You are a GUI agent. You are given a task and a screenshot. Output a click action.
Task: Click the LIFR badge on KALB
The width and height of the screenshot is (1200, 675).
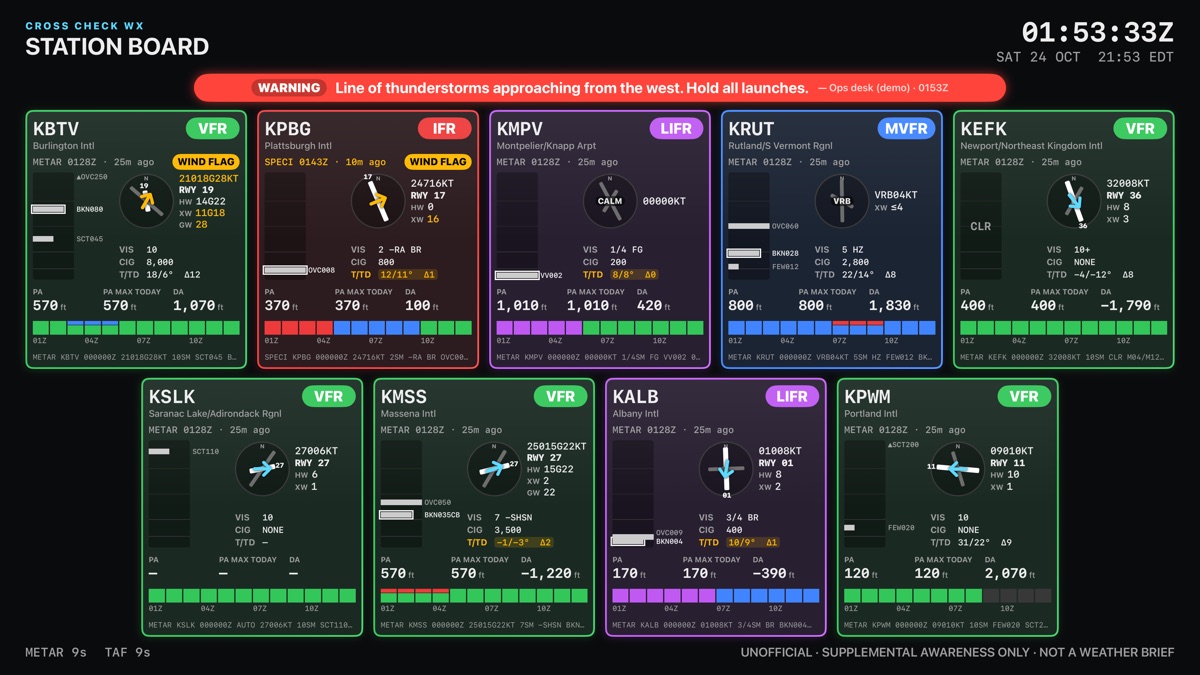tap(792, 396)
